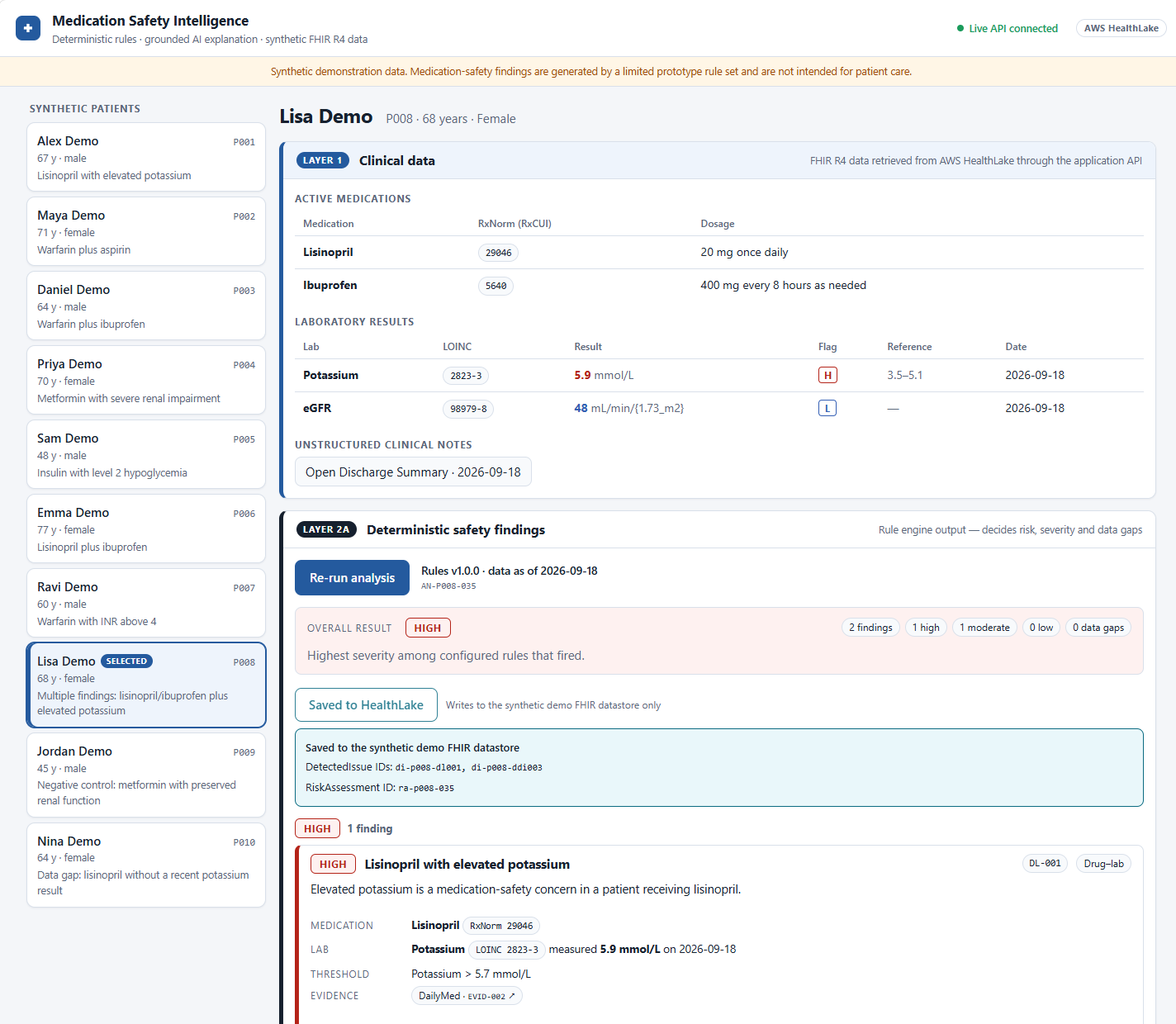Select patient Sam Demo card

(x=146, y=454)
